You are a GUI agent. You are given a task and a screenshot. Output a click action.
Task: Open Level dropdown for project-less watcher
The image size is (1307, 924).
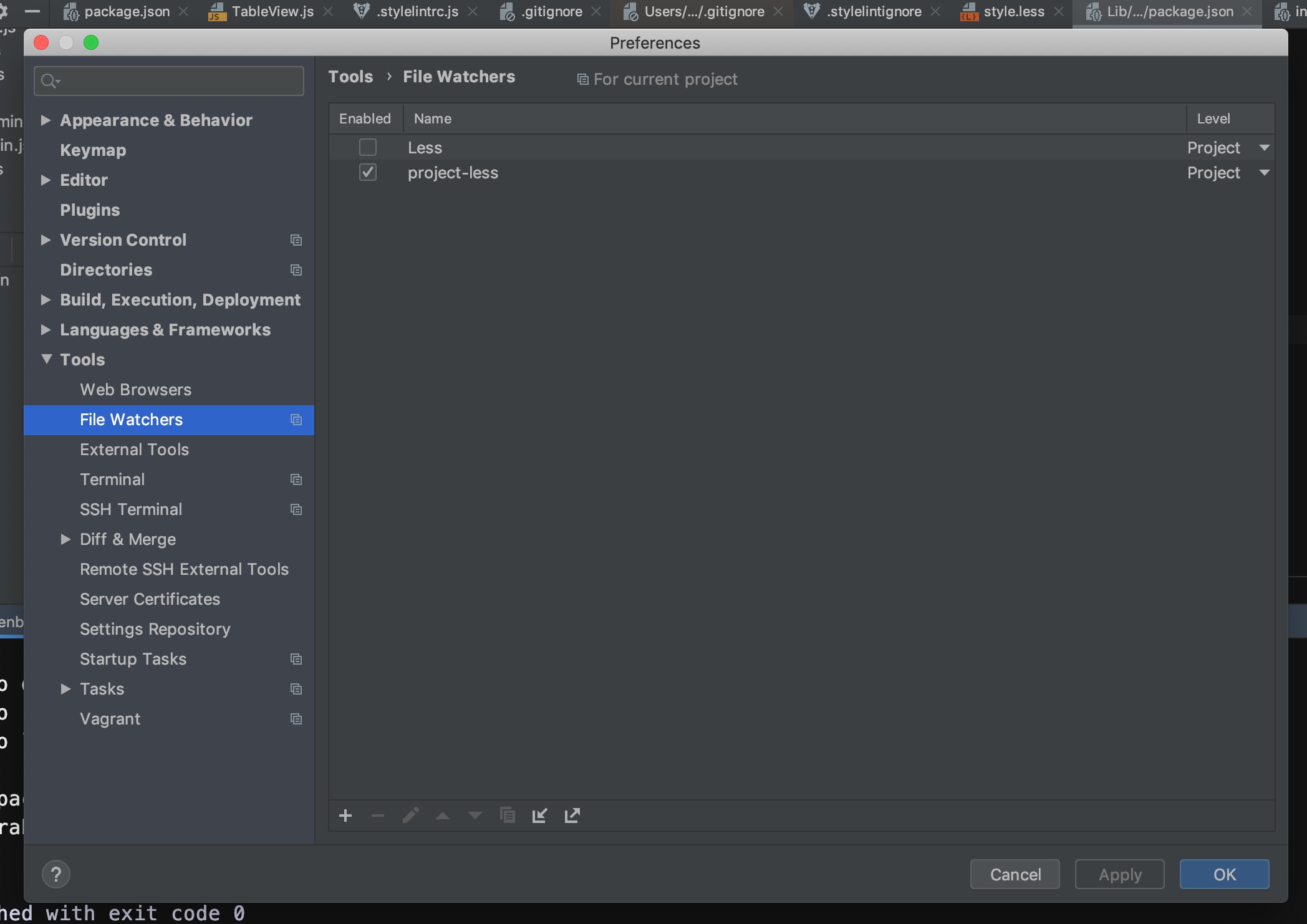click(x=1265, y=173)
